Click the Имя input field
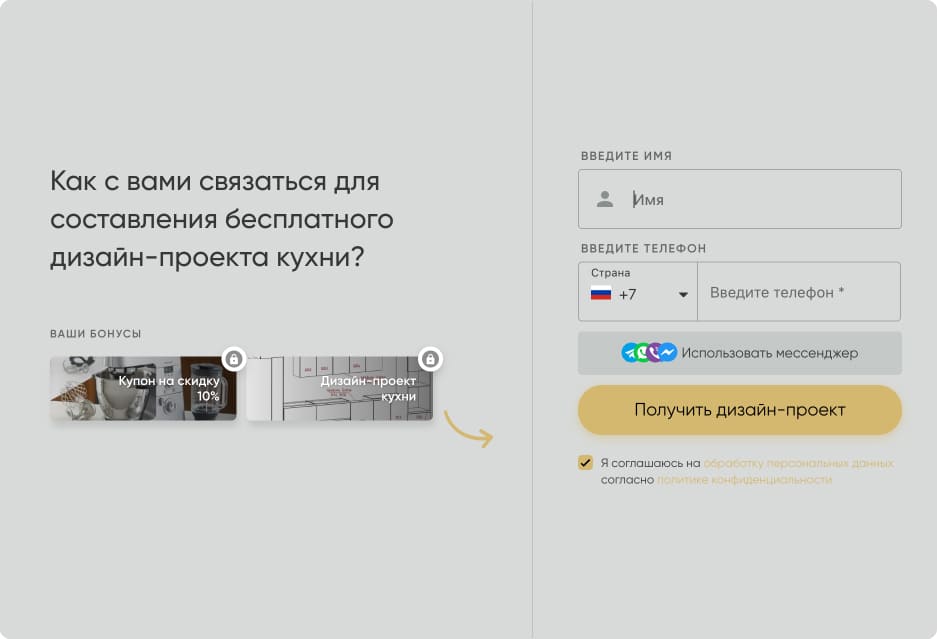Screen dimensions: 937x639 pos(740,198)
